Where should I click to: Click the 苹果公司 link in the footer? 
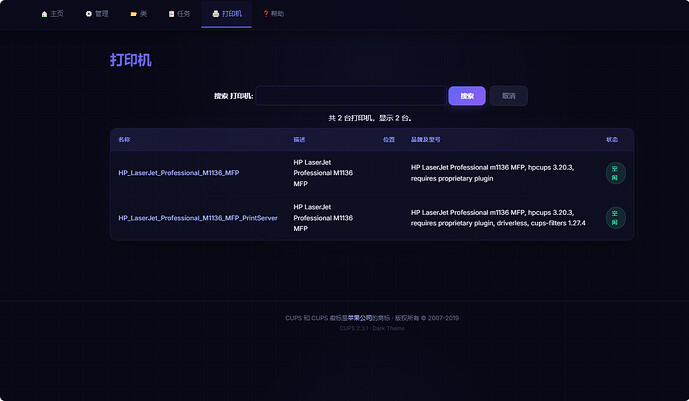tap(360, 318)
